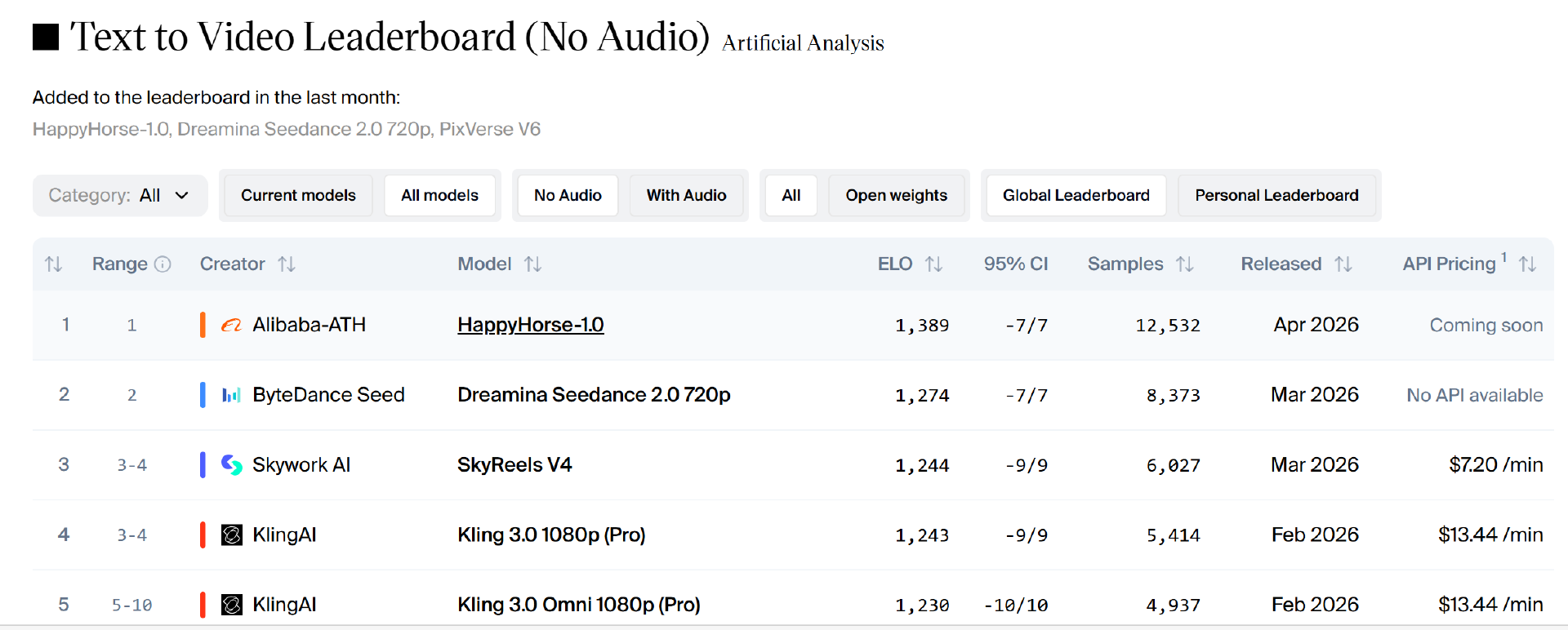Viewport: 1568px width, 630px height.
Task: Click the Skywork AI logo icon
Action: (x=232, y=465)
